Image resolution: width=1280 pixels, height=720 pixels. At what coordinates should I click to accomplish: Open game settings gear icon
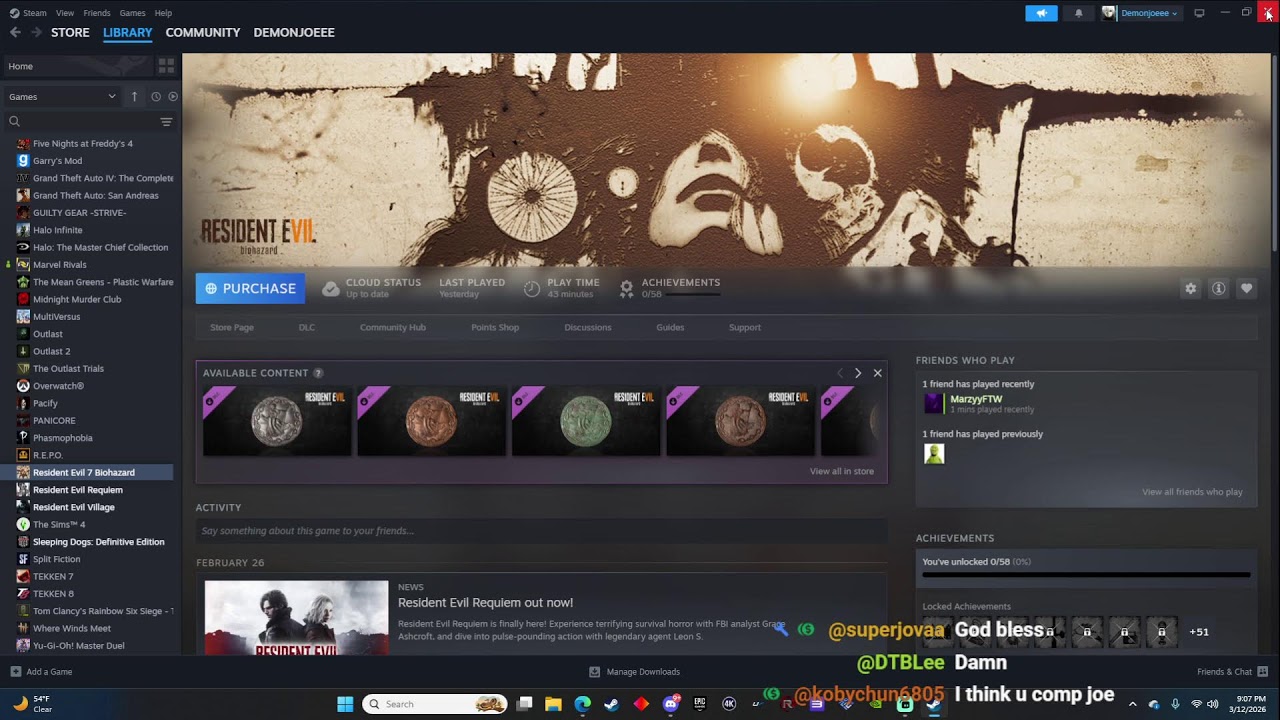(x=1190, y=288)
